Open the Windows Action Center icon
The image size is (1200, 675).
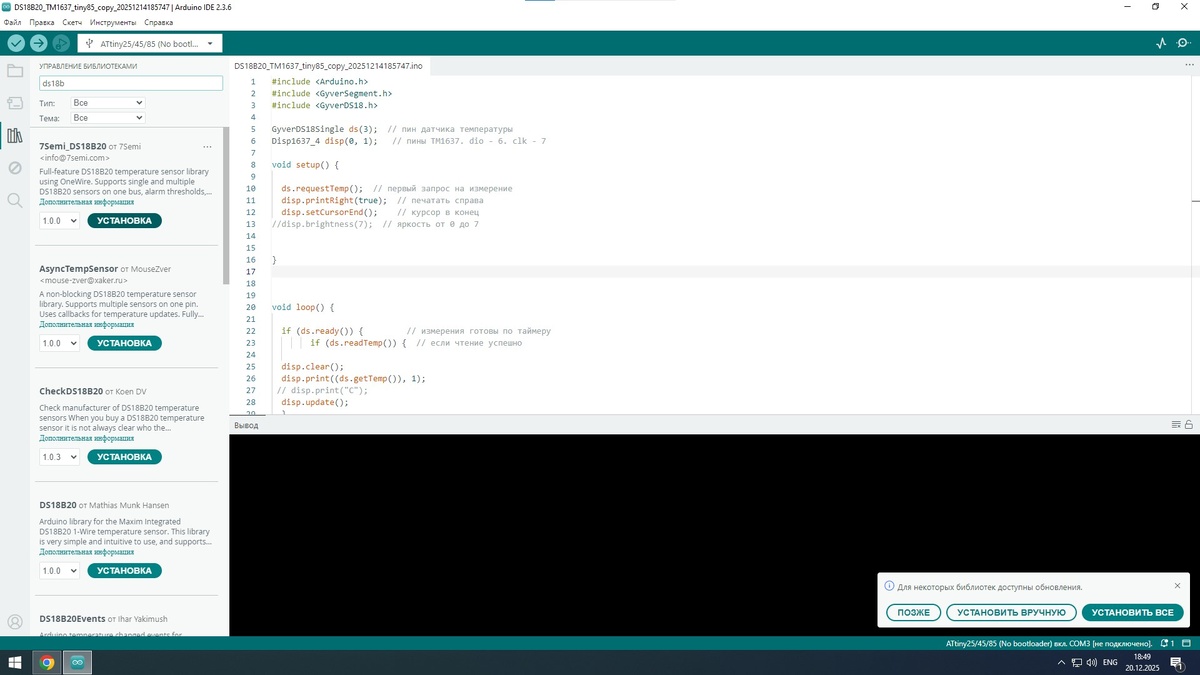click(1175, 663)
